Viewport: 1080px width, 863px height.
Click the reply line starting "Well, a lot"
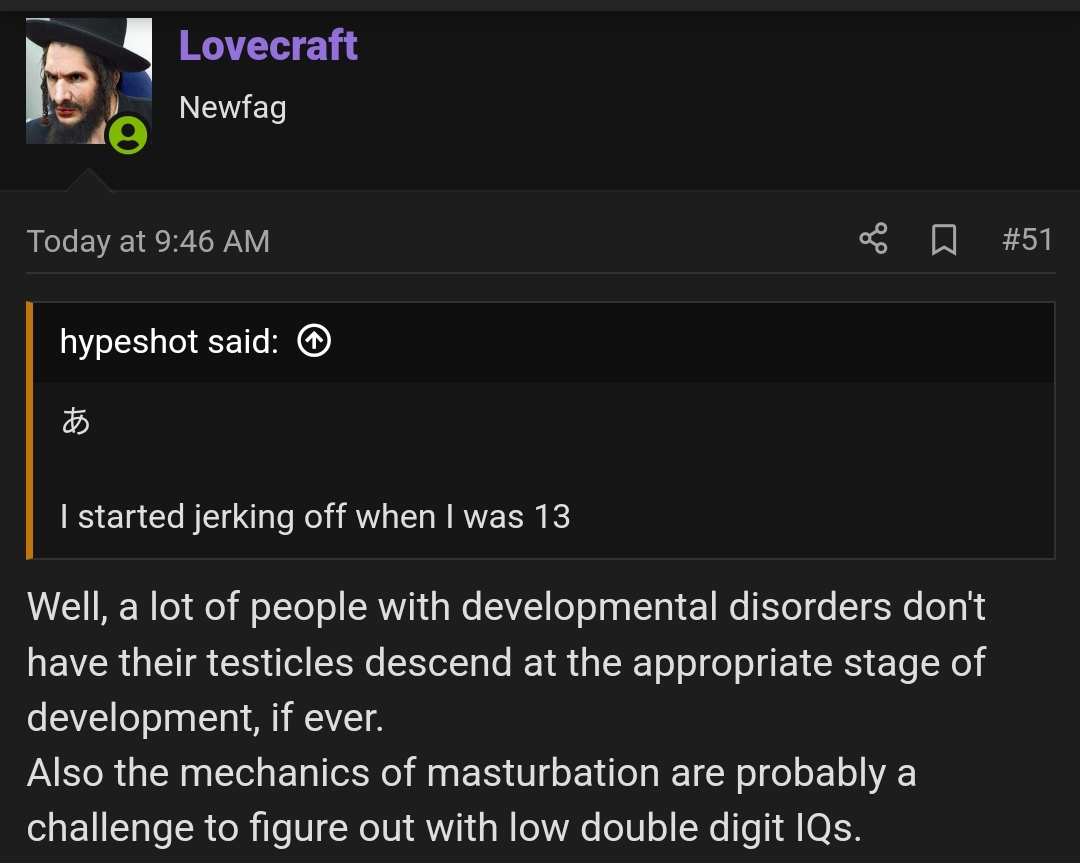506,607
